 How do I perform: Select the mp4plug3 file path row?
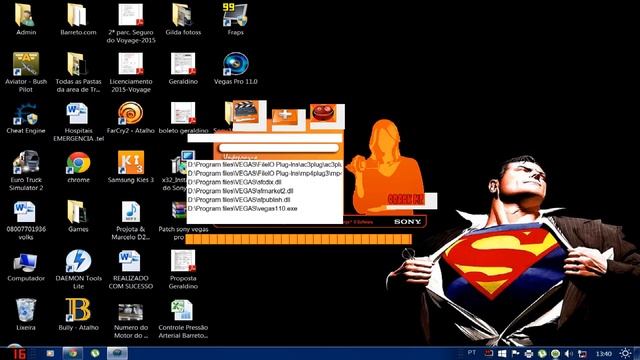(264, 173)
